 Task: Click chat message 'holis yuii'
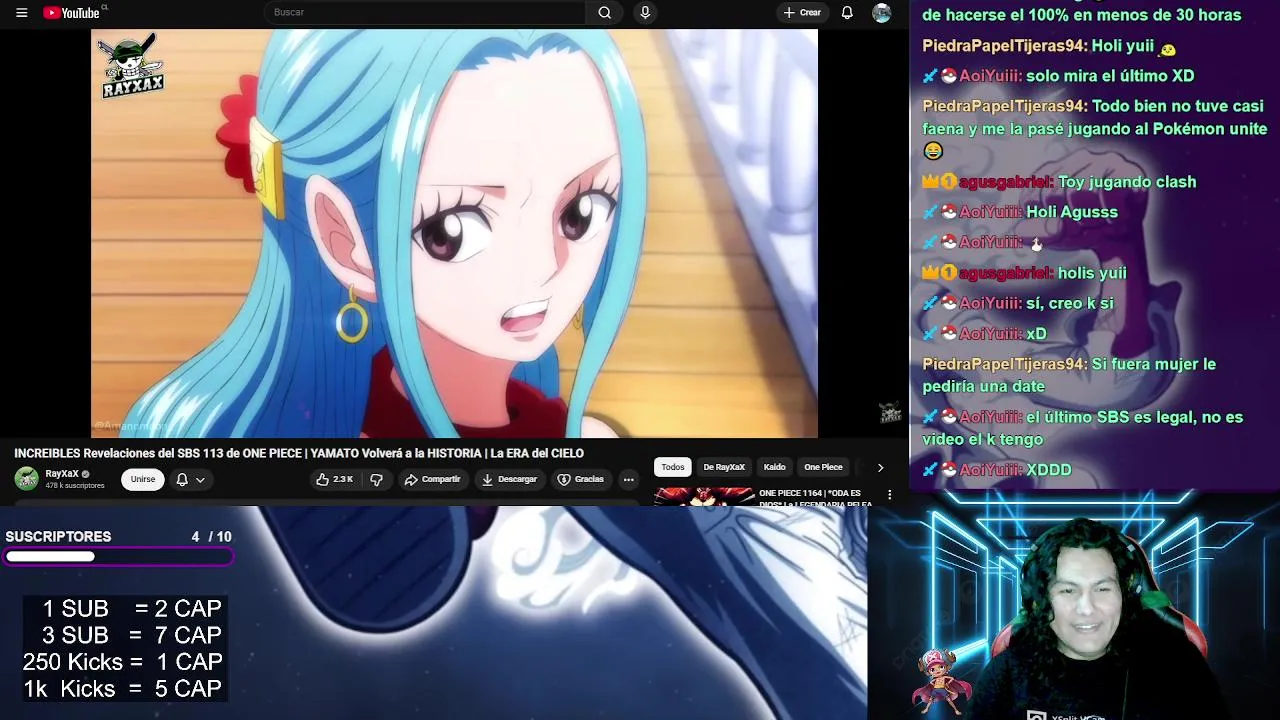pos(1091,273)
